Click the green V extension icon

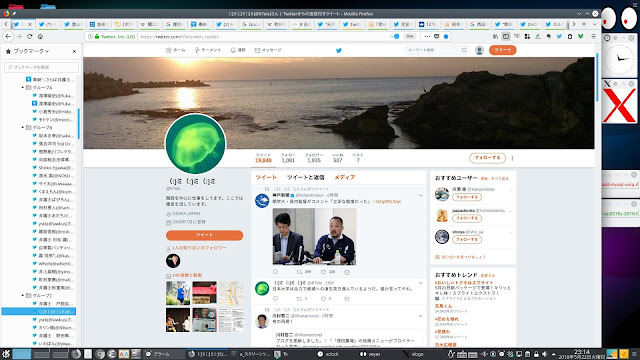pos(580,36)
